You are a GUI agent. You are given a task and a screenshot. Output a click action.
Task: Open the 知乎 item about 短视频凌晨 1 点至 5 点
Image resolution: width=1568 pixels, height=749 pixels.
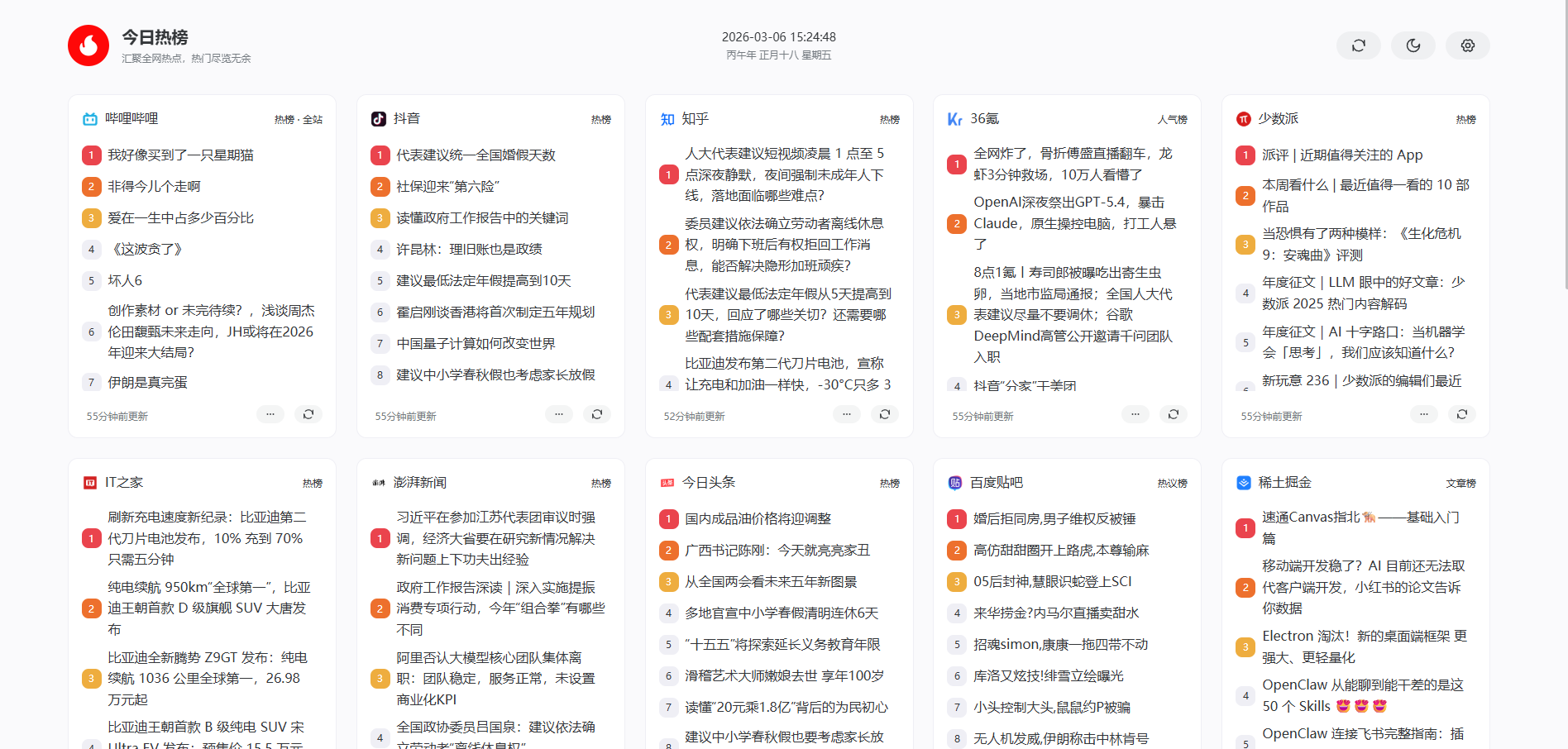[x=786, y=174]
